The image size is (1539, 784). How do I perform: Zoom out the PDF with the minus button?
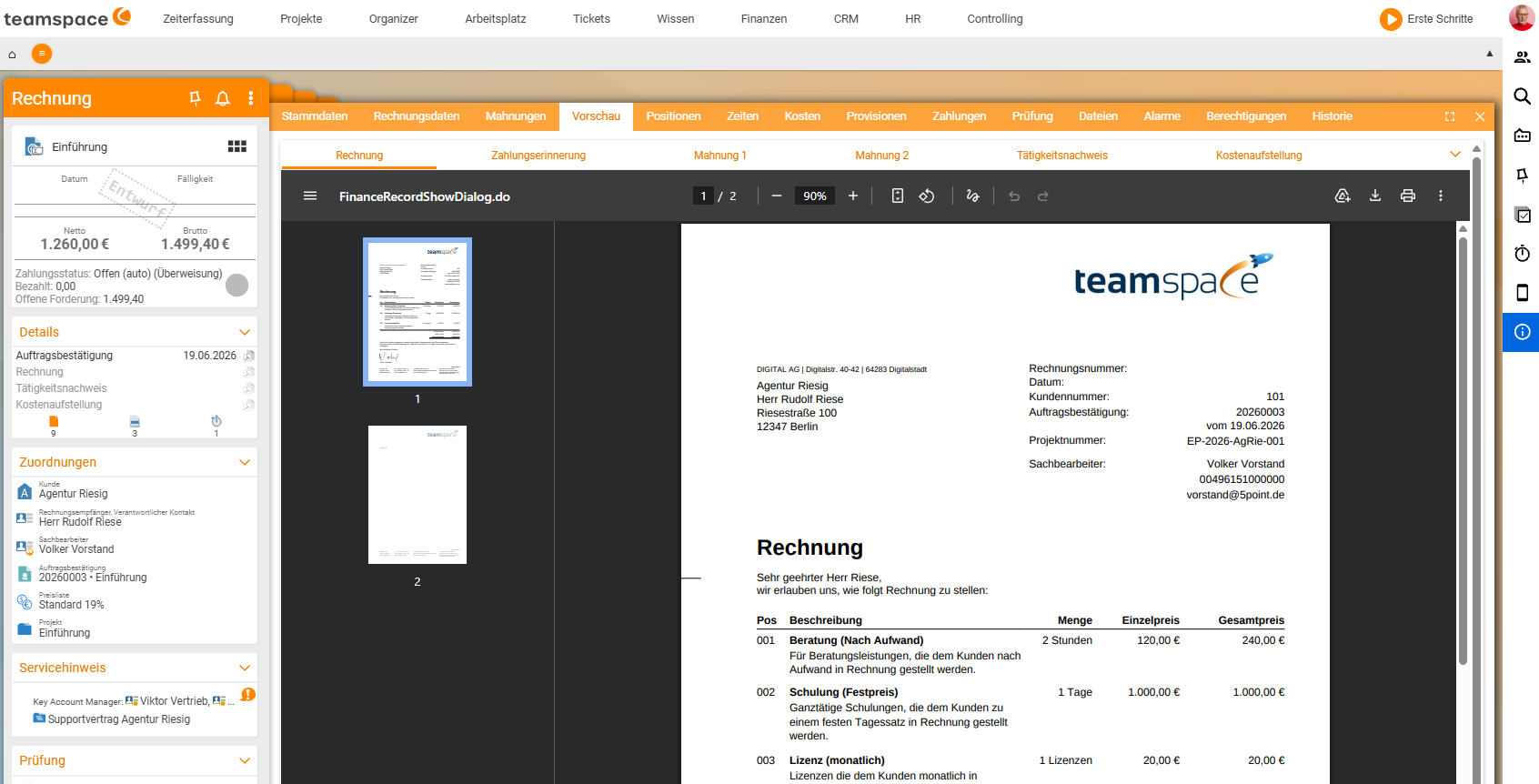tap(777, 196)
